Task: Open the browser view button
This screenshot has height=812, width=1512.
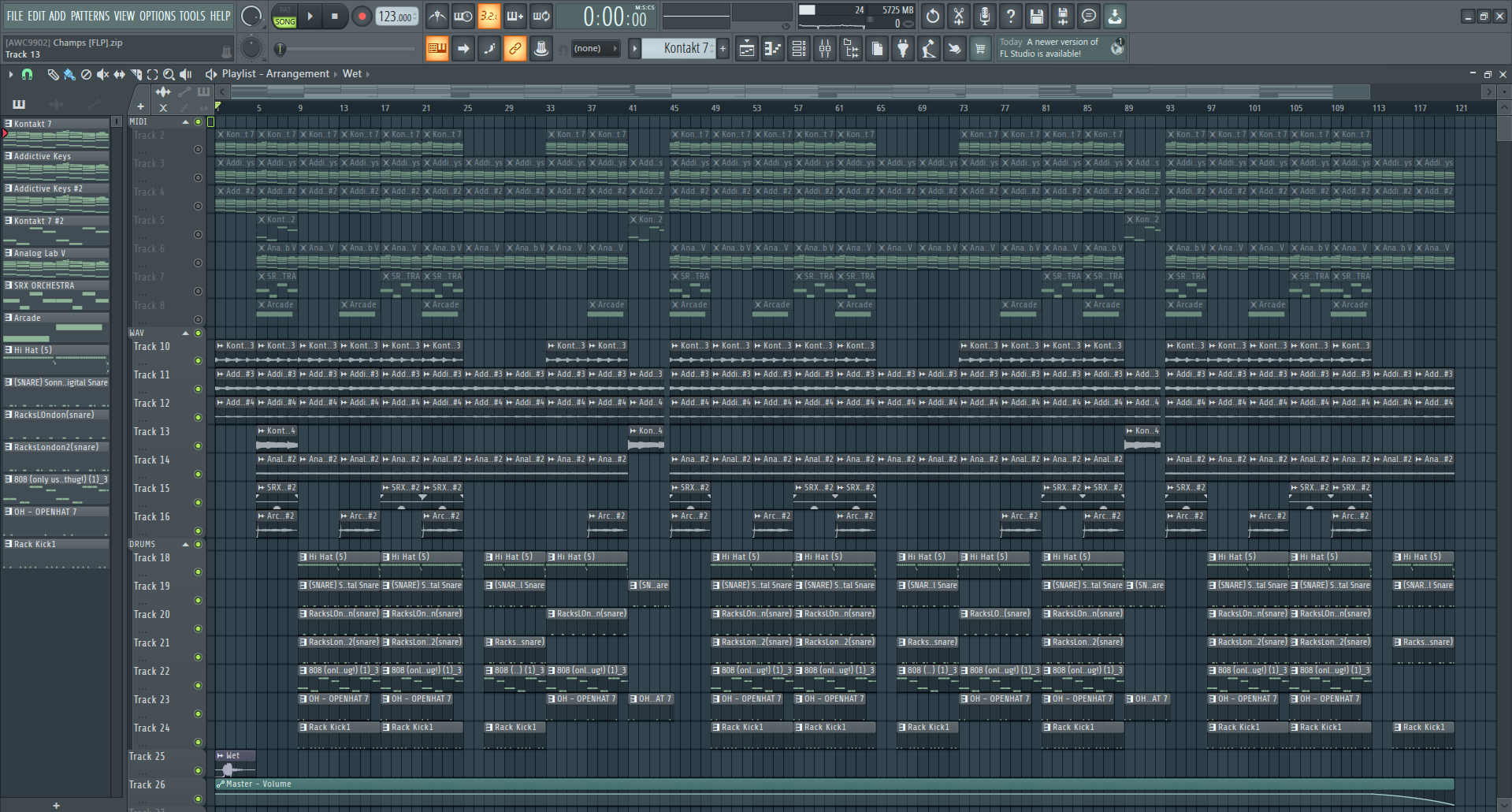Action: 851,49
